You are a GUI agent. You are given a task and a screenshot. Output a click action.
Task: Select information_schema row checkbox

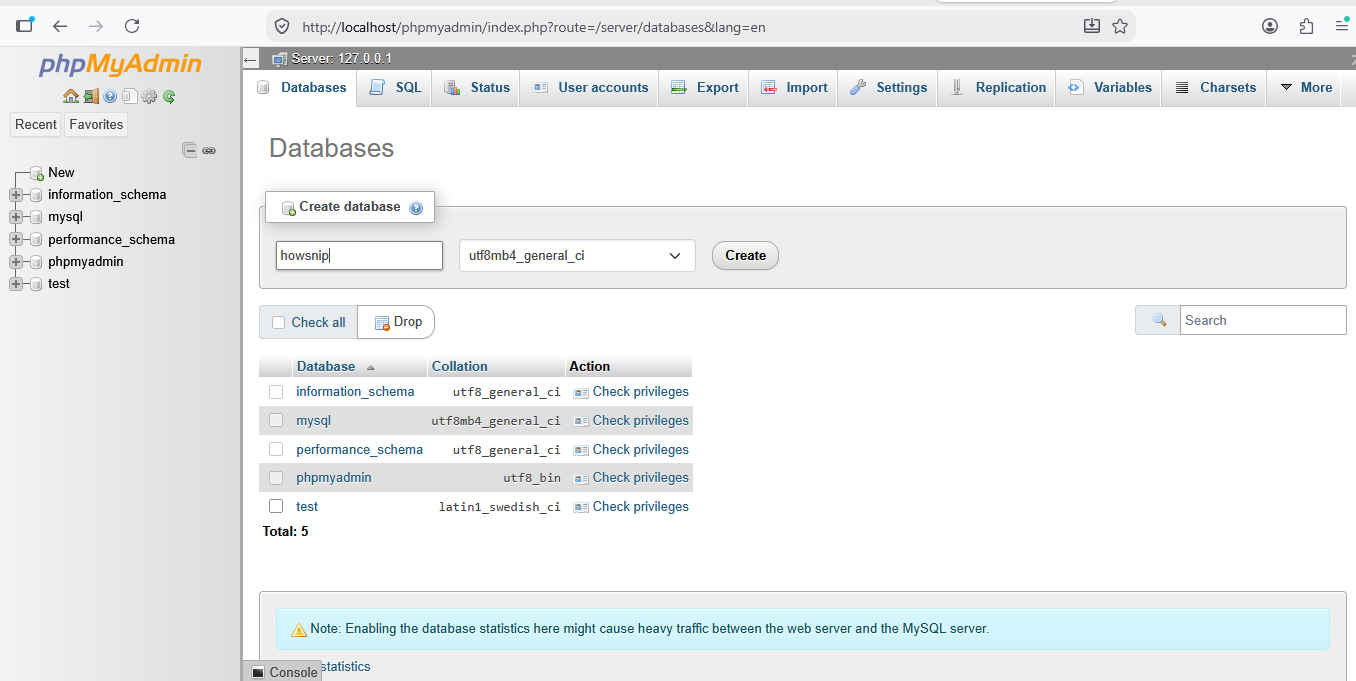276,392
